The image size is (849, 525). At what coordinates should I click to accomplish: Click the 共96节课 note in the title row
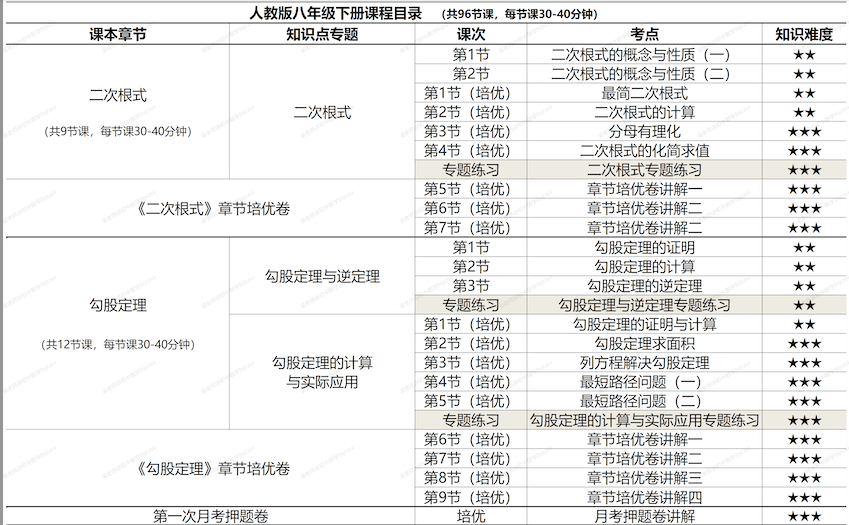coord(520,15)
